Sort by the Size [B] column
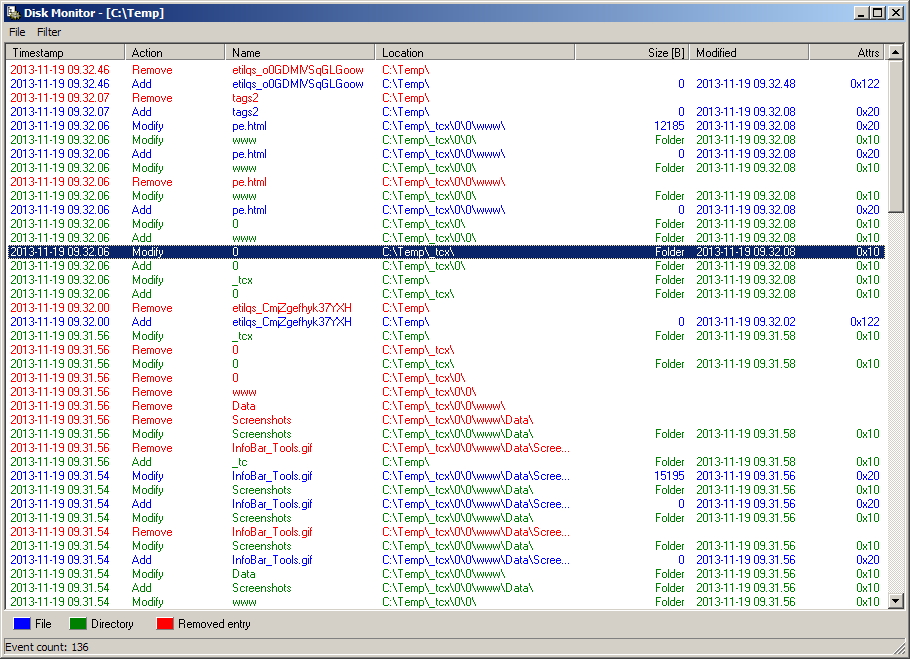This screenshot has width=910, height=659. (631, 53)
